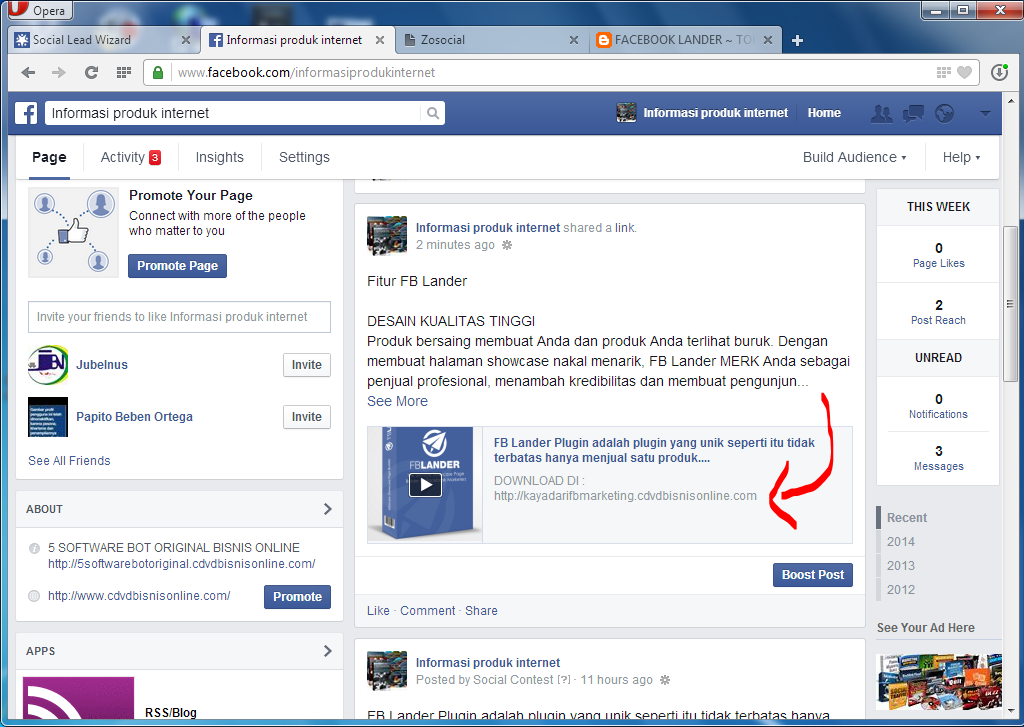Open the Activity tab

(x=130, y=157)
